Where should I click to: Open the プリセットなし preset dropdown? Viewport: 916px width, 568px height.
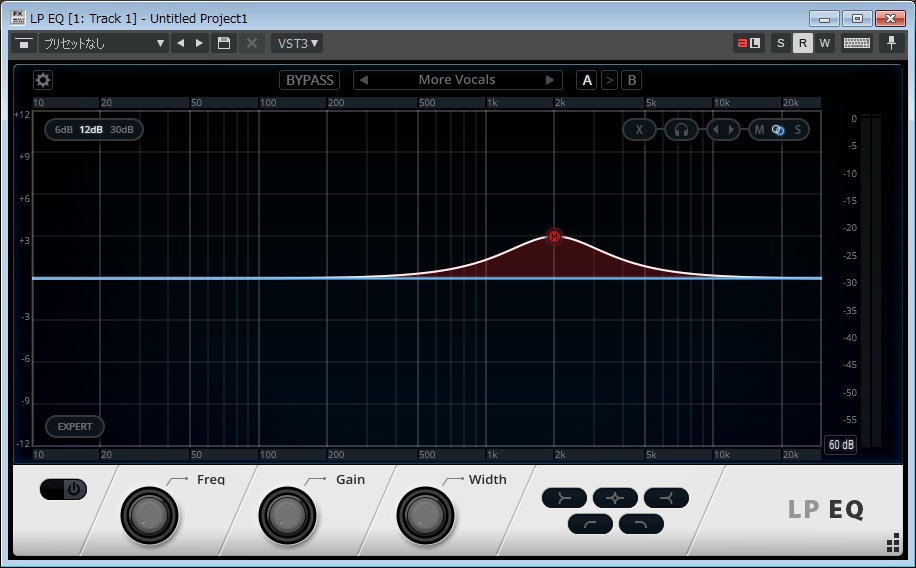tap(103, 43)
